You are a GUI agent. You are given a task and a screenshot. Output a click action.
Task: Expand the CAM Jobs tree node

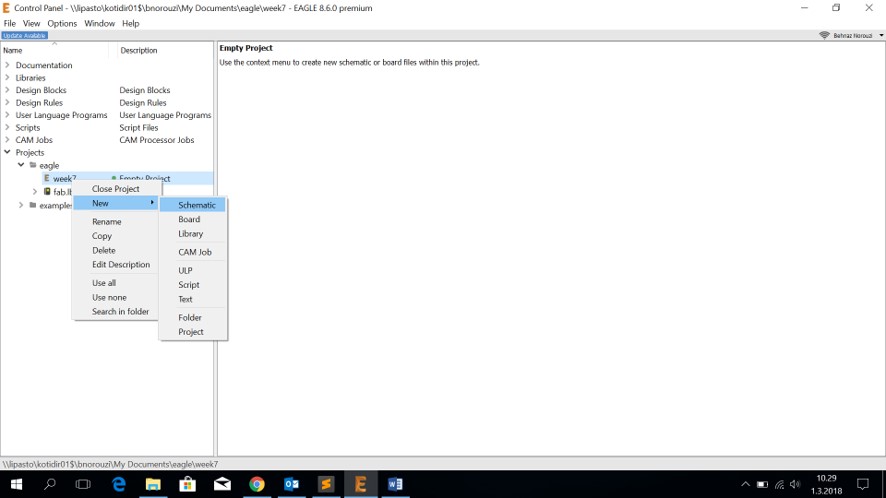click(7, 140)
